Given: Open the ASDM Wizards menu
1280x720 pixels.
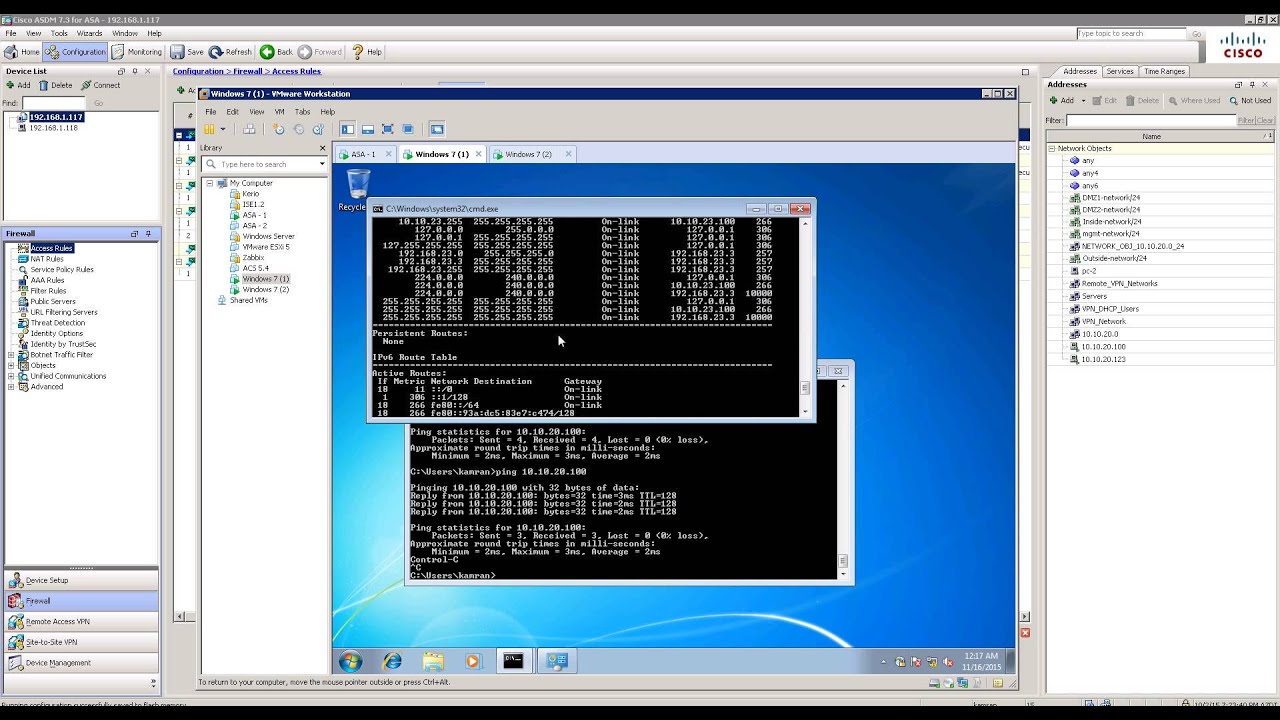Looking at the screenshot, I should 89,33.
